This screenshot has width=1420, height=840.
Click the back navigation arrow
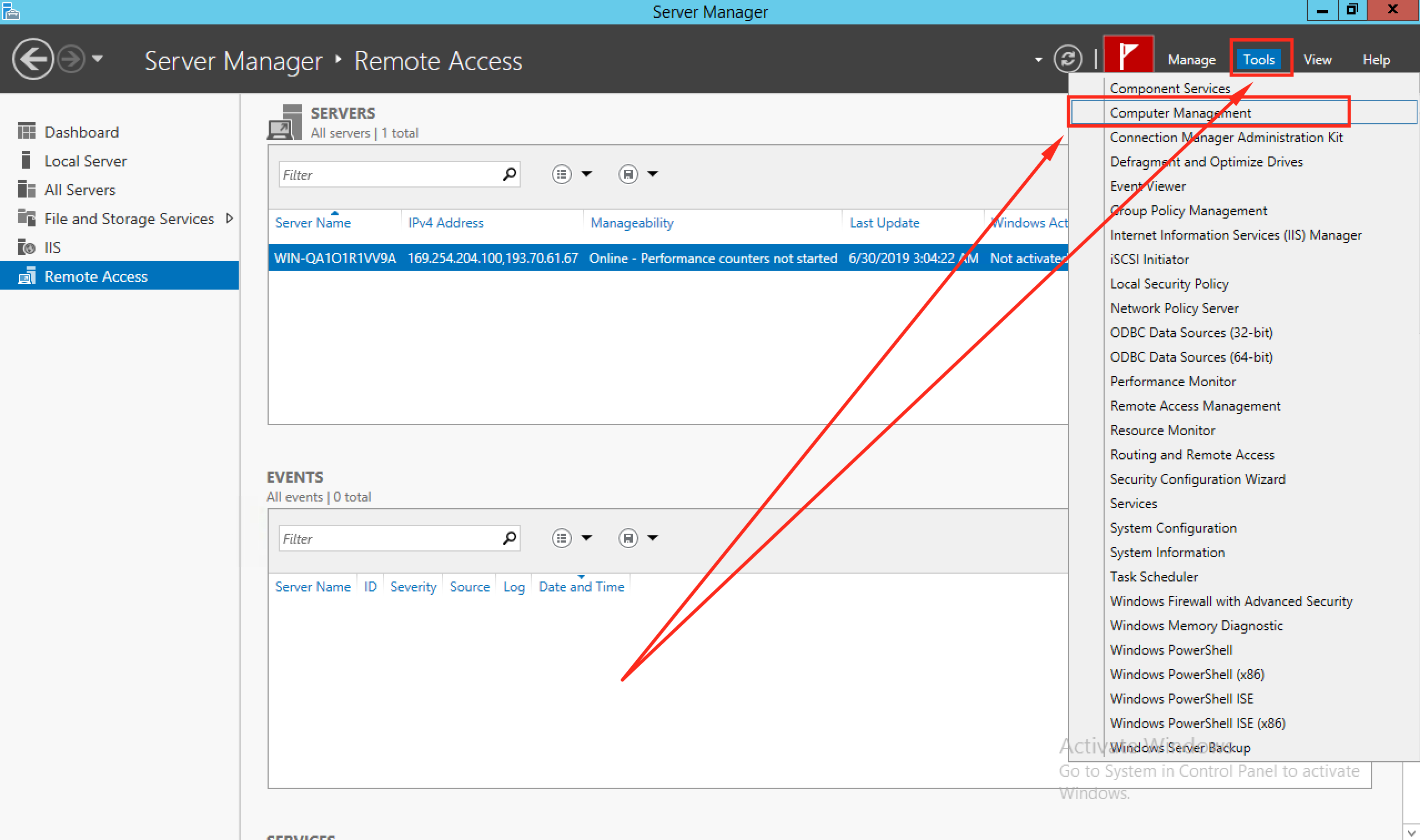point(33,59)
